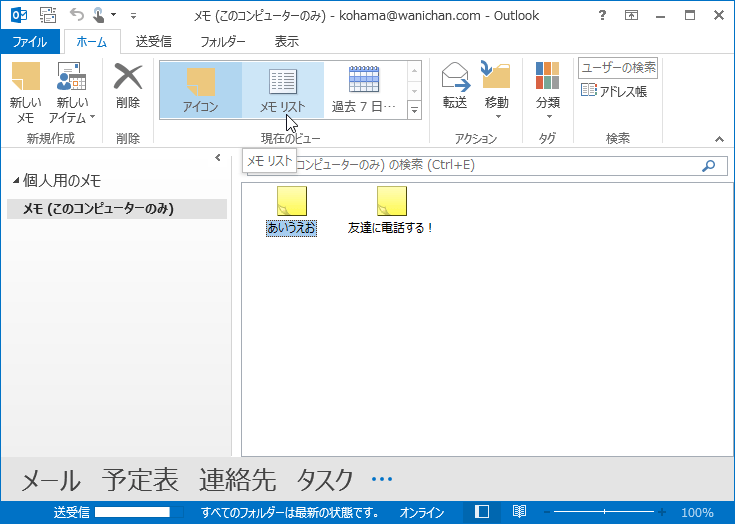735x524 pixels.
Task: Switch to Normal view in status bar
Action: [x=481, y=512]
